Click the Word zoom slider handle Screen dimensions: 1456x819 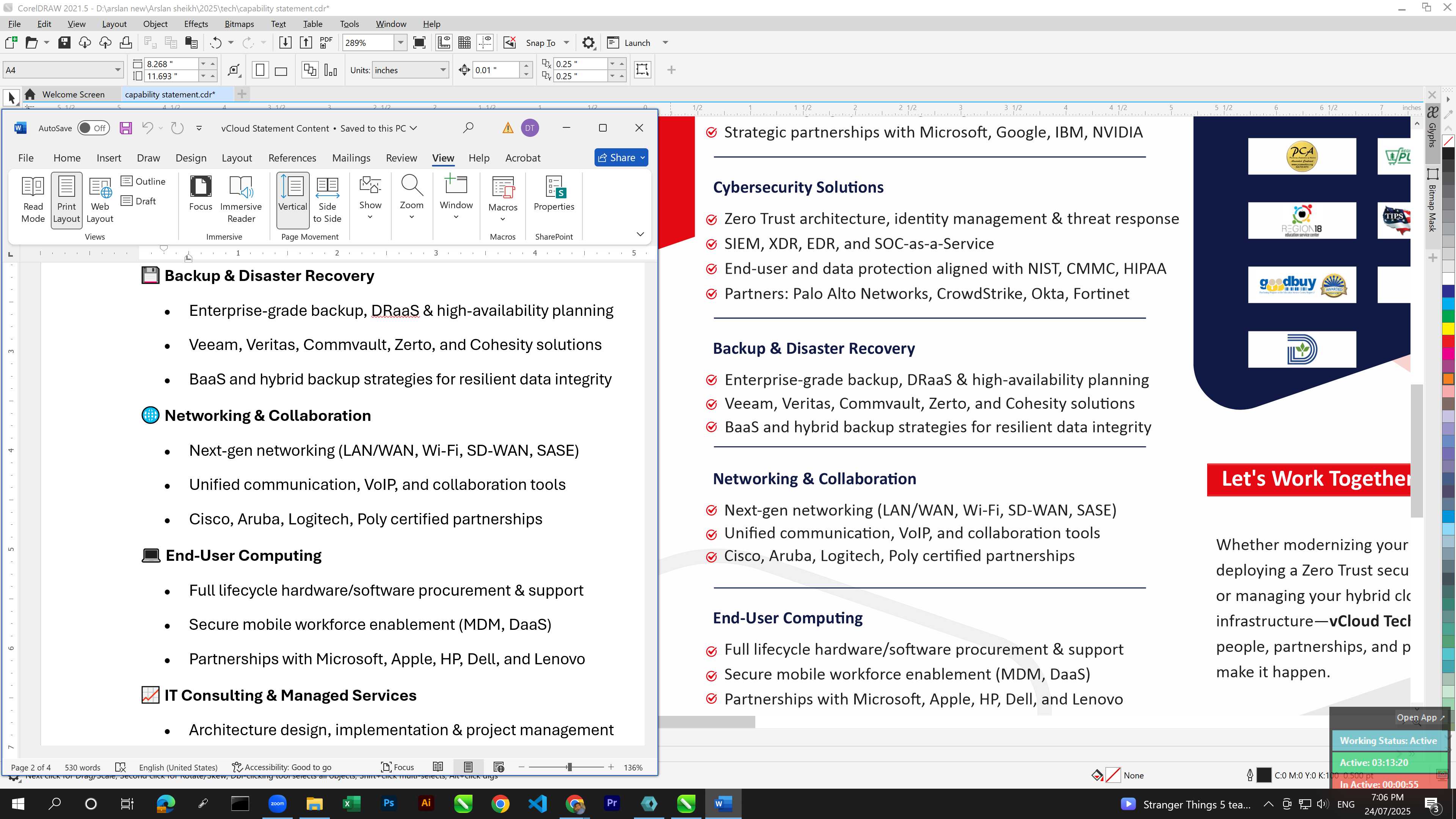[569, 767]
